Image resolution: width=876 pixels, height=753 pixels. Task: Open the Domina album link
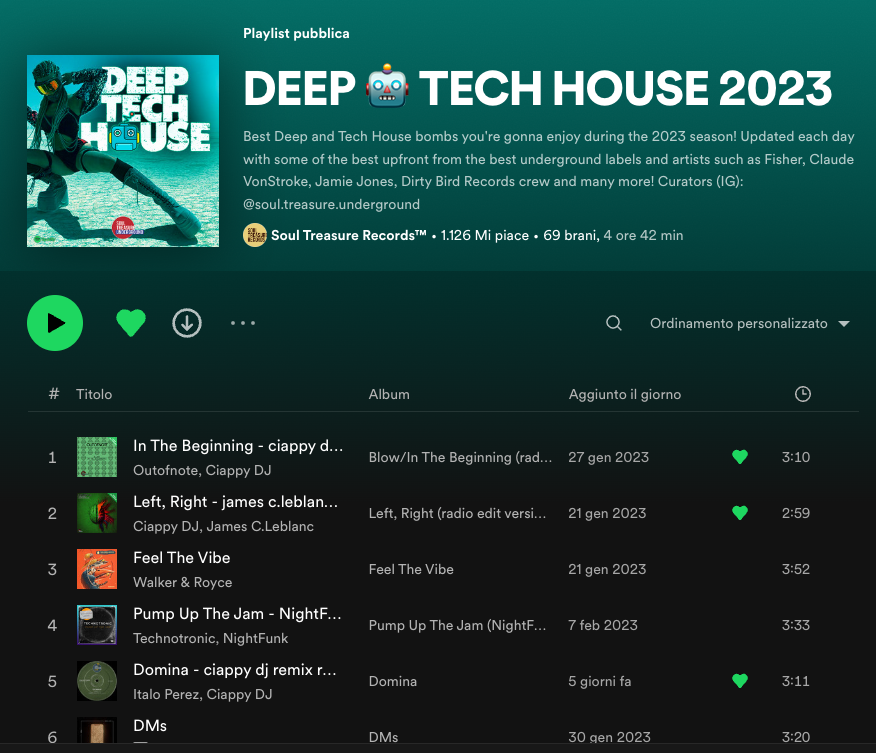point(393,681)
